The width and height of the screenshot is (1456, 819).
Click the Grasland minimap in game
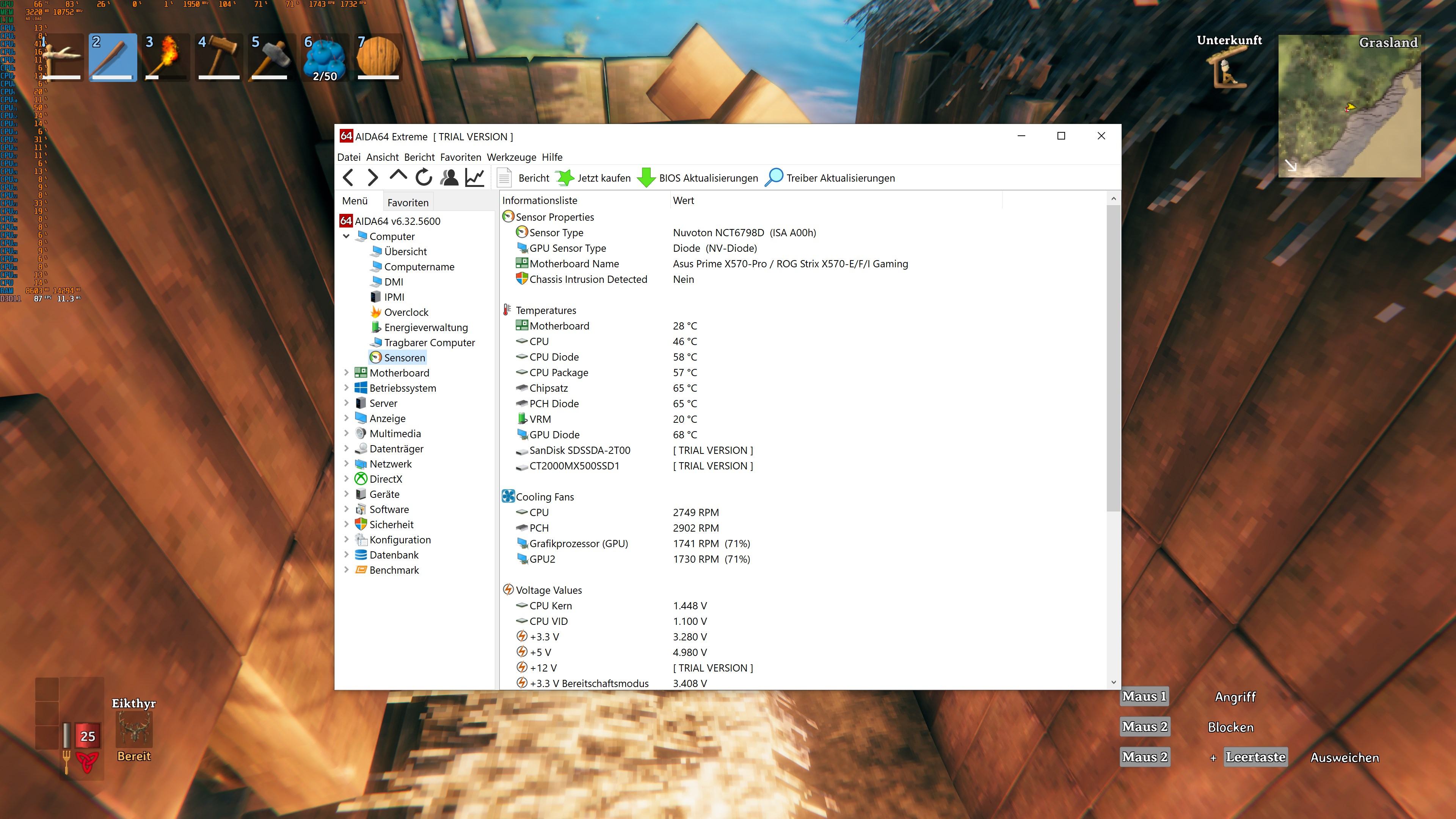[x=1349, y=106]
